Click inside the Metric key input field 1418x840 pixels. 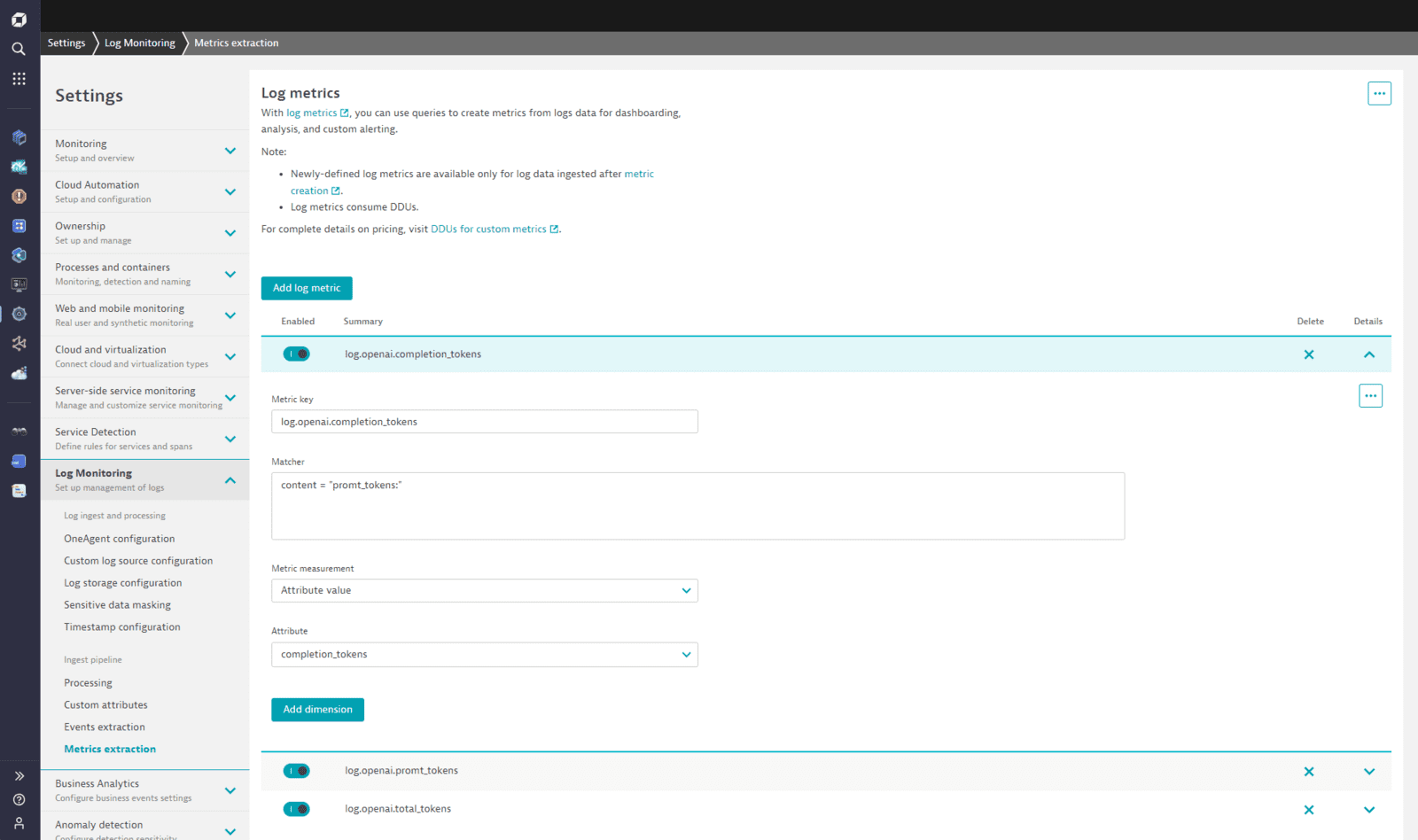(x=484, y=421)
